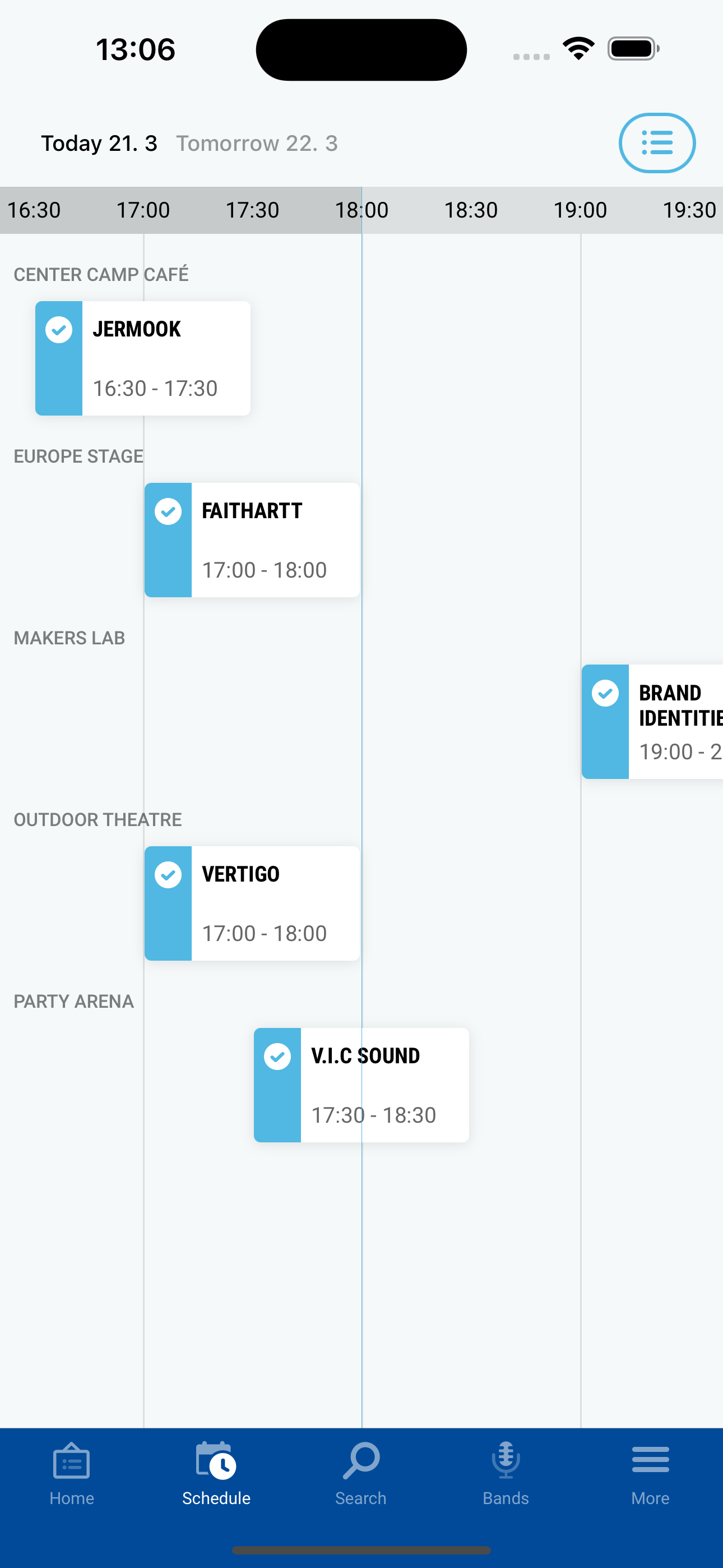Tap the Schedule calendar icon
The width and height of the screenshot is (723, 1568).
pyautogui.click(x=216, y=1460)
